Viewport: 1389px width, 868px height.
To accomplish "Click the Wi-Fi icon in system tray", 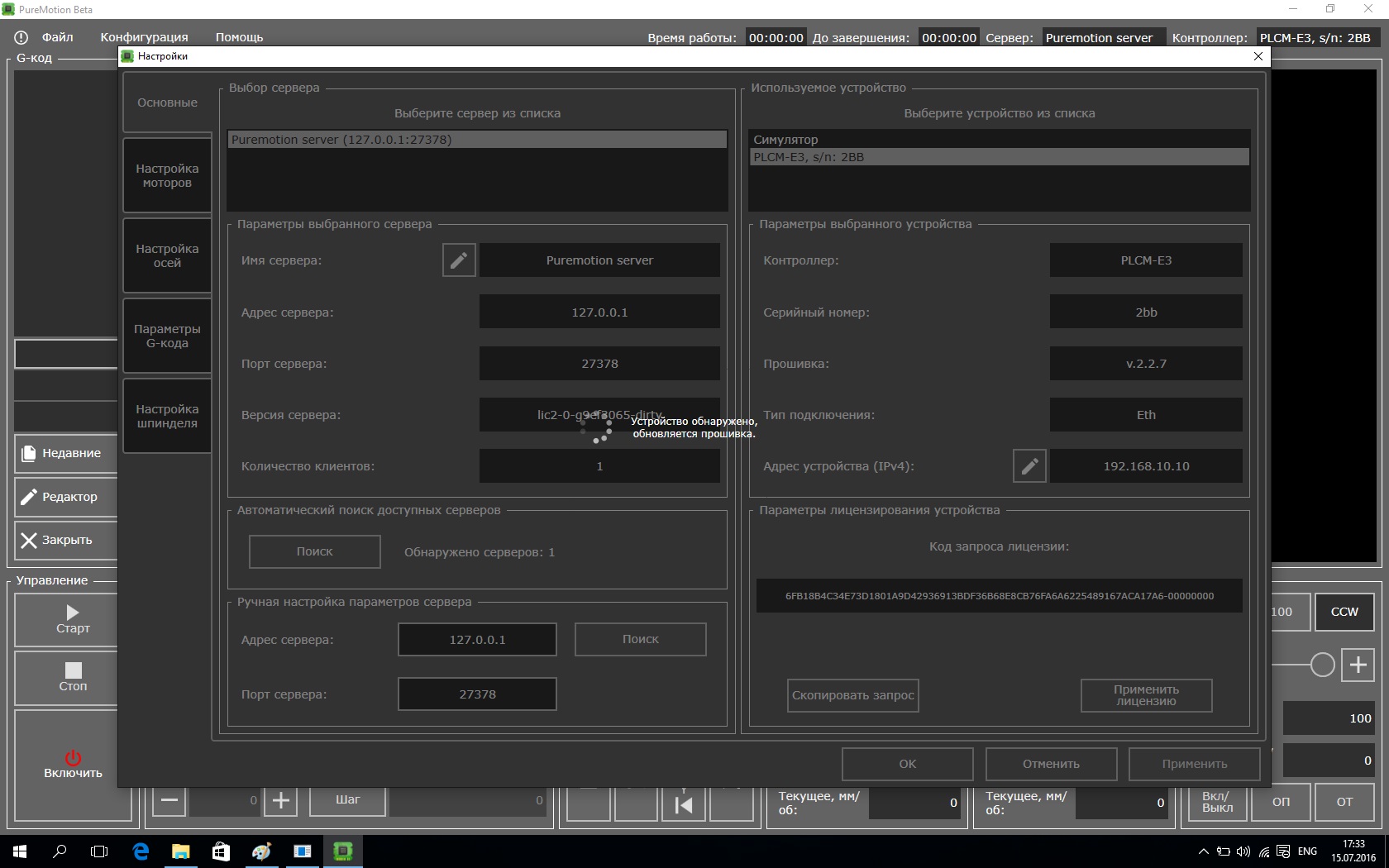I will (1264, 851).
